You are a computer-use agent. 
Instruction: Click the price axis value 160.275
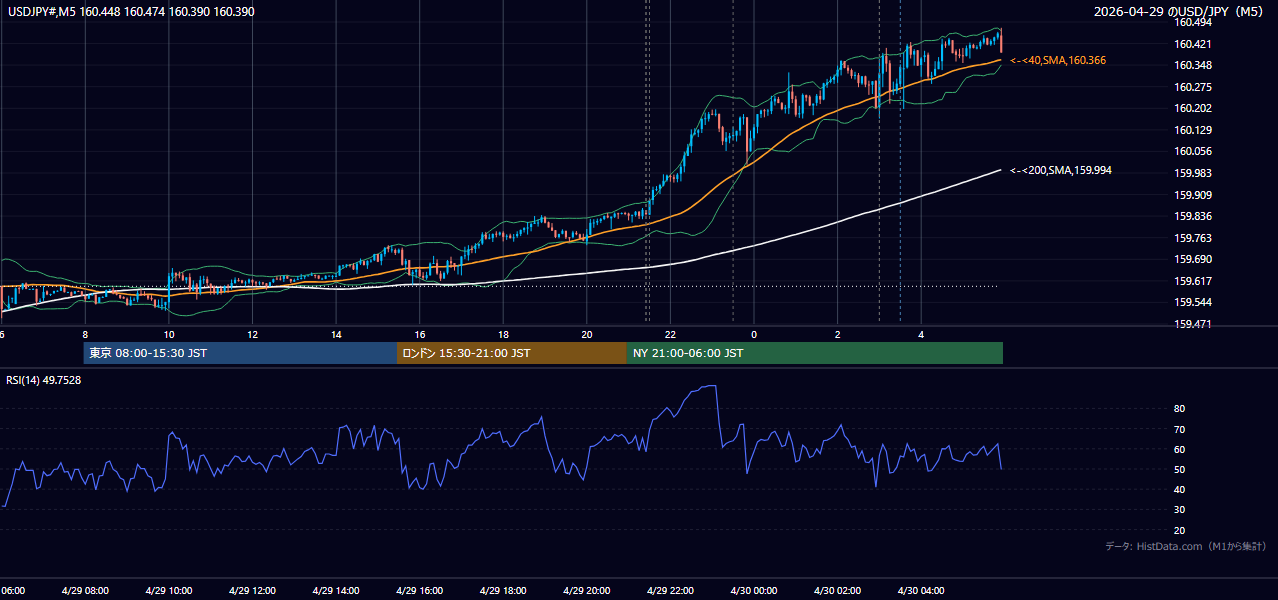pos(1192,87)
